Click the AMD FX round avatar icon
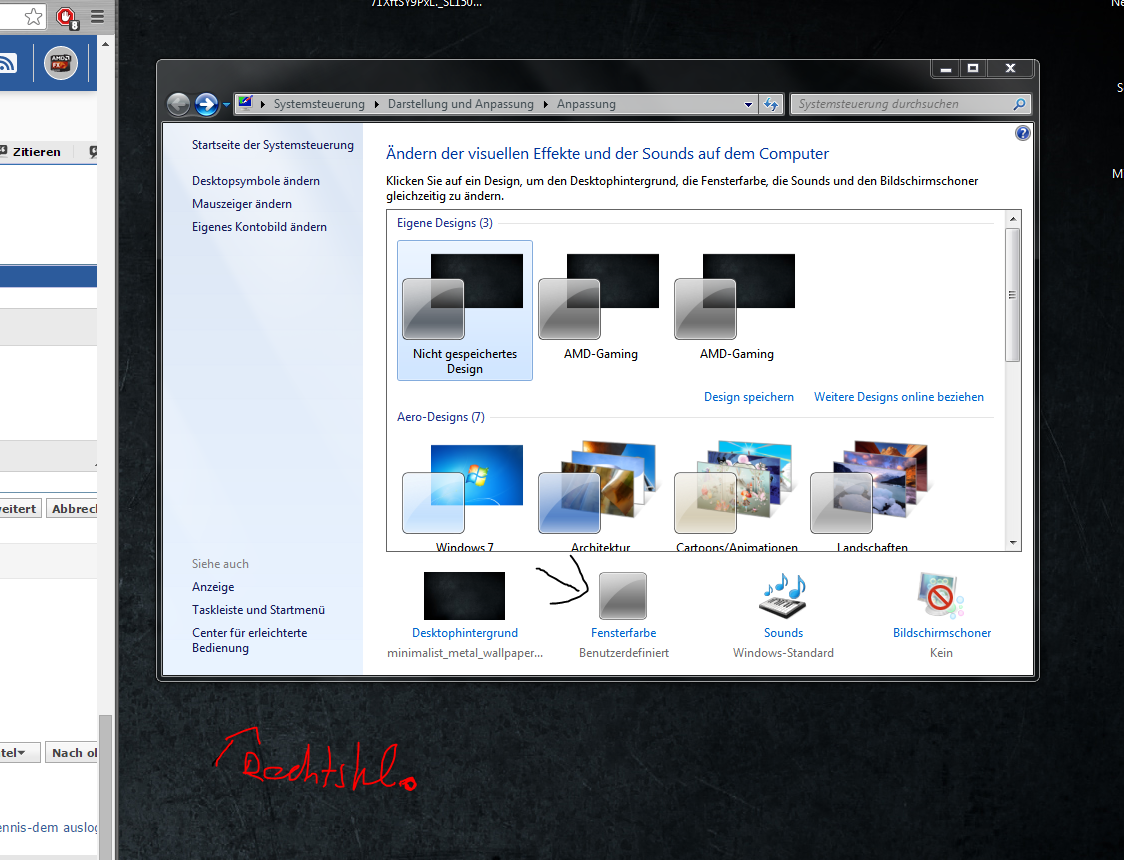This screenshot has height=860, width=1124. [x=60, y=64]
